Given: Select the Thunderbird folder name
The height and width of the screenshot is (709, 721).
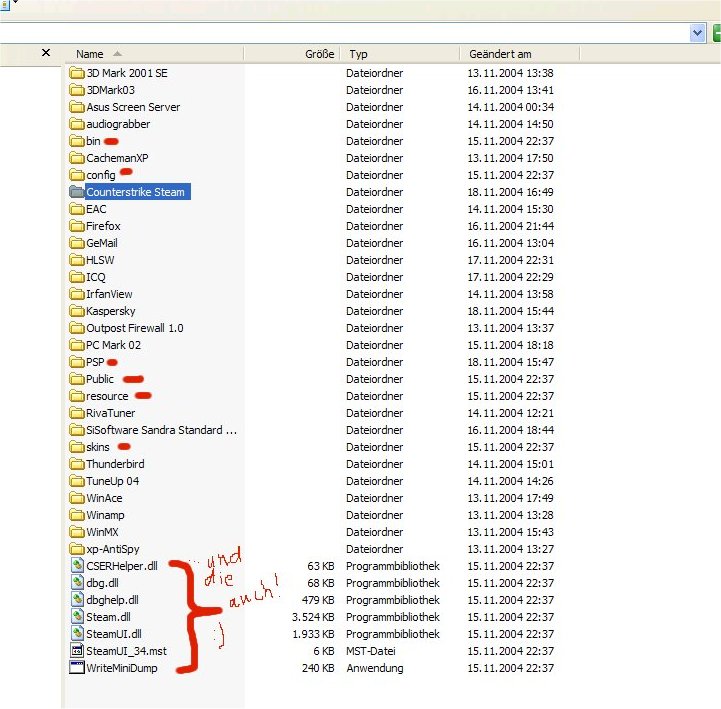Looking at the screenshot, I should click(115, 464).
